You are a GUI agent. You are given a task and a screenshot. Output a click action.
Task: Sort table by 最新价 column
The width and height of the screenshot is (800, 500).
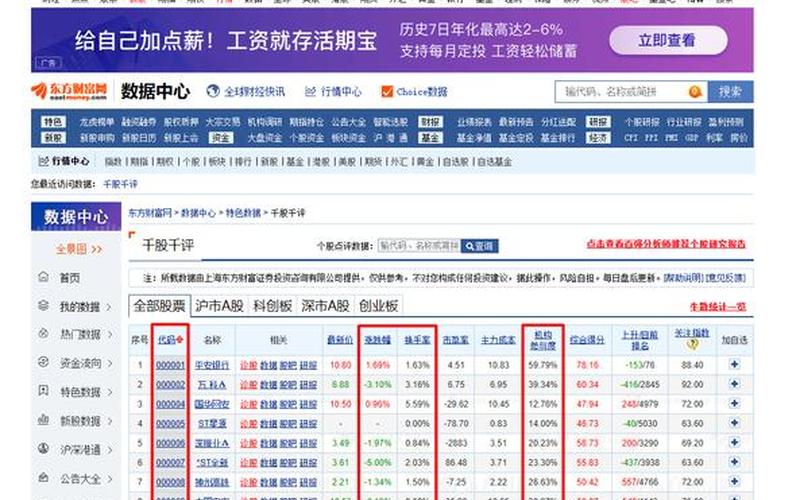point(340,340)
